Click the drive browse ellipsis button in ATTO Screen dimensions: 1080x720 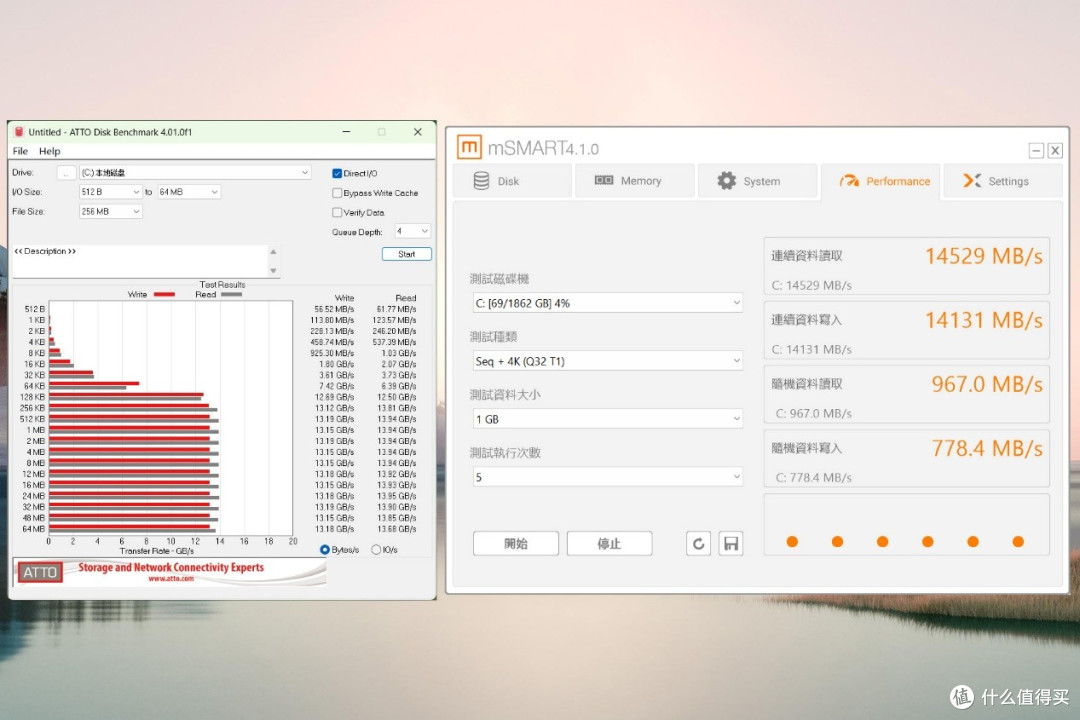[x=66, y=173]
